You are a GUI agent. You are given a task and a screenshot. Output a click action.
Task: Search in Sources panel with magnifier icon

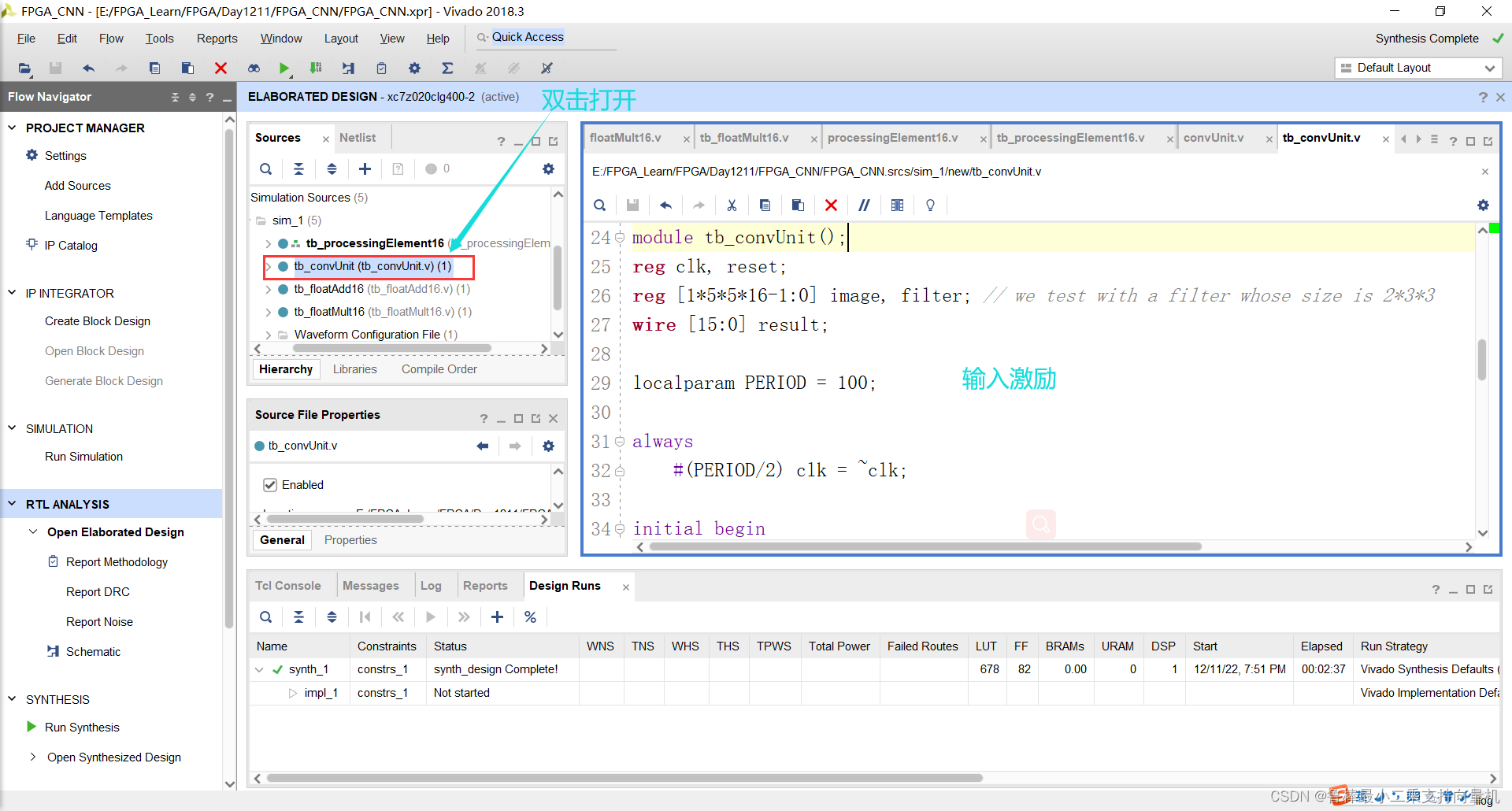(266, 168)
